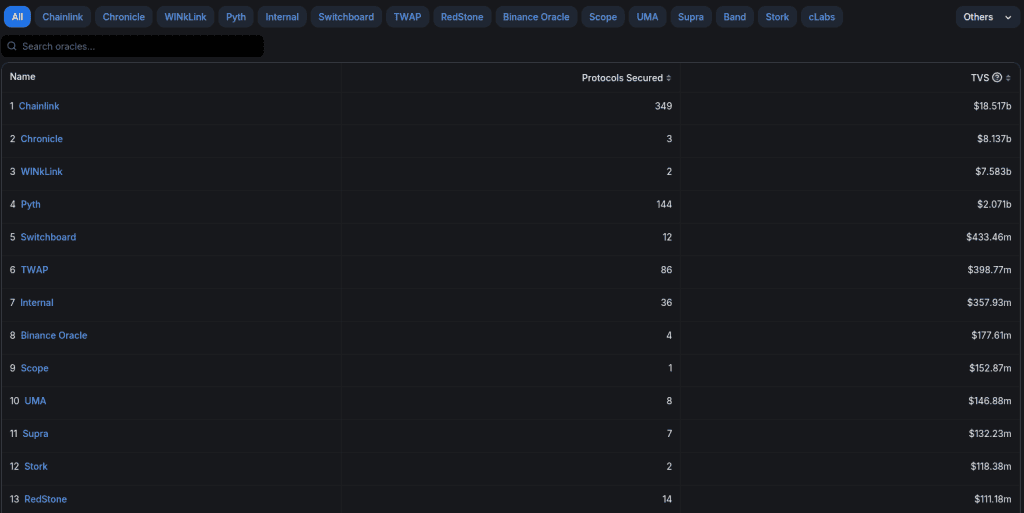Screen dimensions: 1024x513
Task: Click the Protocols Secured header label
Action: click(x=622, y=78)
